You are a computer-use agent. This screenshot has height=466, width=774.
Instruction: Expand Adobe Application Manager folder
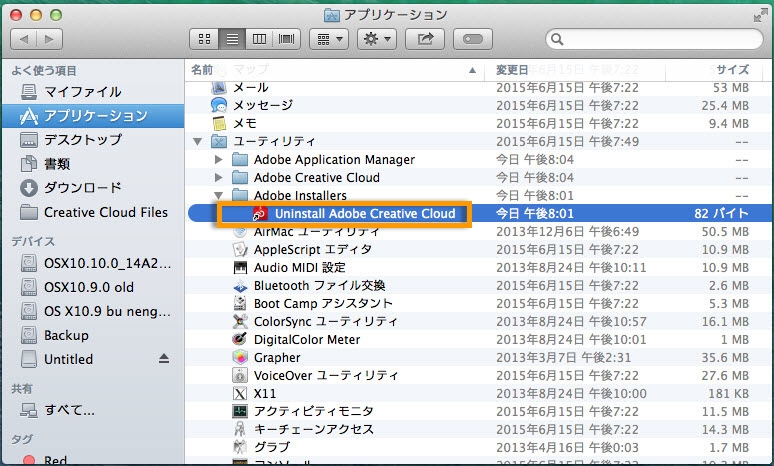pos(218,160)
